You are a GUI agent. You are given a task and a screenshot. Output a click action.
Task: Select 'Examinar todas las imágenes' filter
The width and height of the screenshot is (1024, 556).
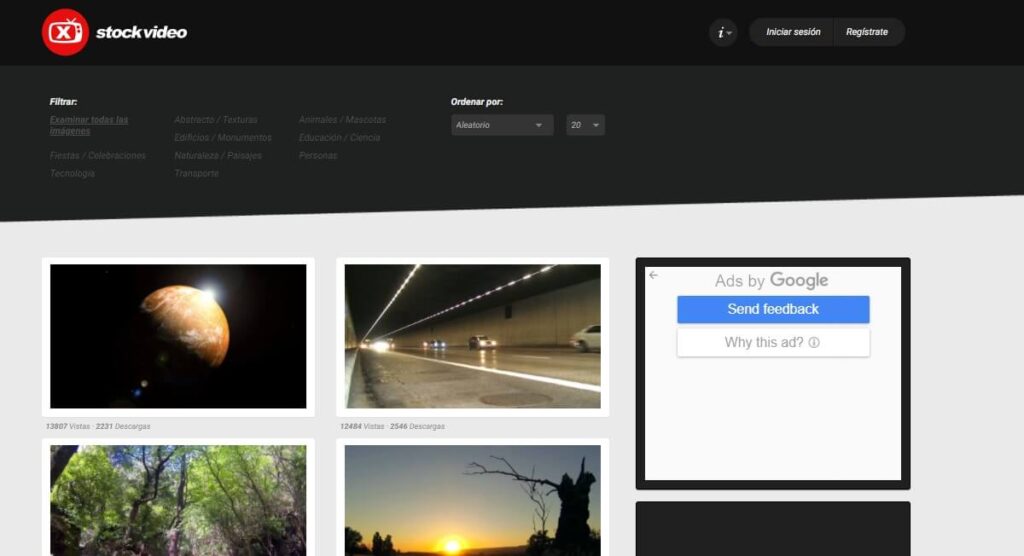[89, 125]
